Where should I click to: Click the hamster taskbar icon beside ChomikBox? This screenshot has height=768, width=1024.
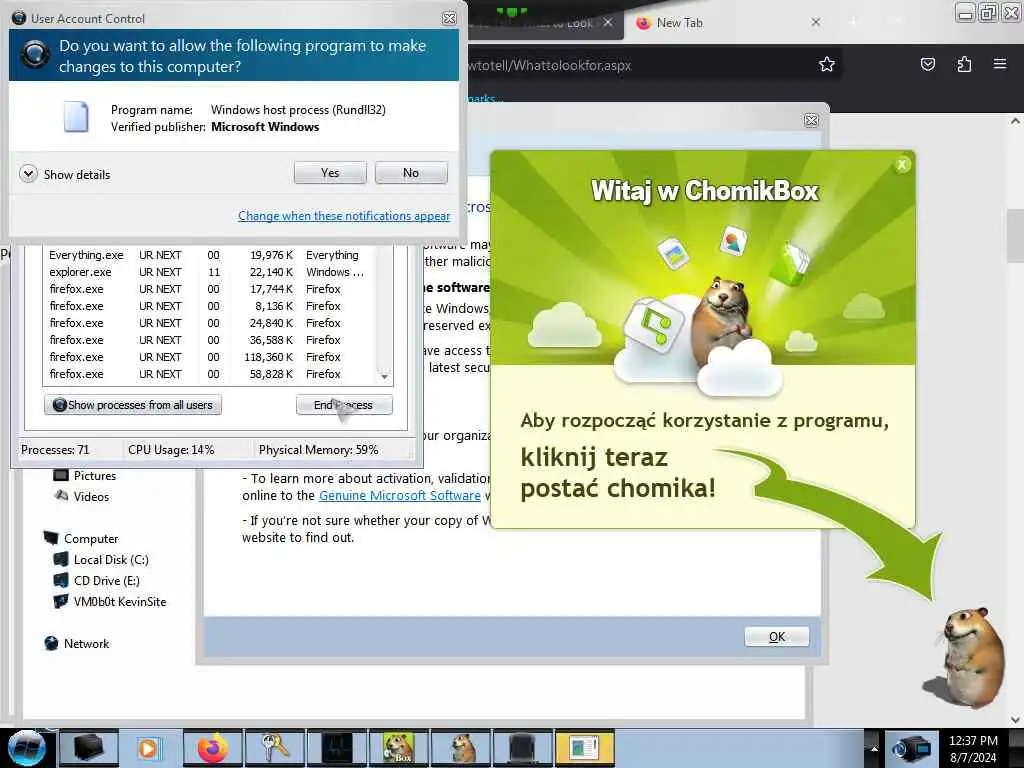(x=461, y=748)
